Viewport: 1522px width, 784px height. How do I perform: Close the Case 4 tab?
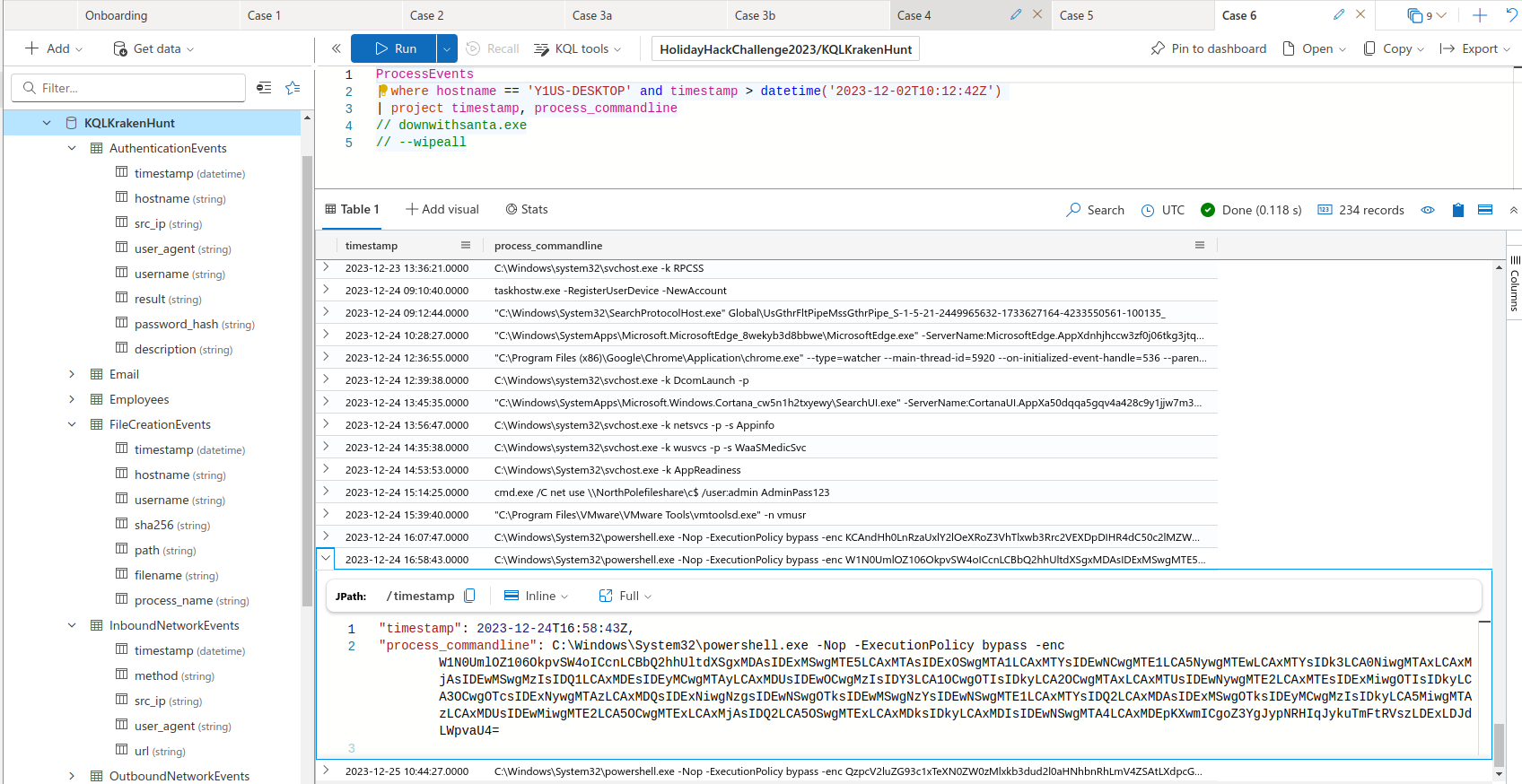tap(1037, 14)
